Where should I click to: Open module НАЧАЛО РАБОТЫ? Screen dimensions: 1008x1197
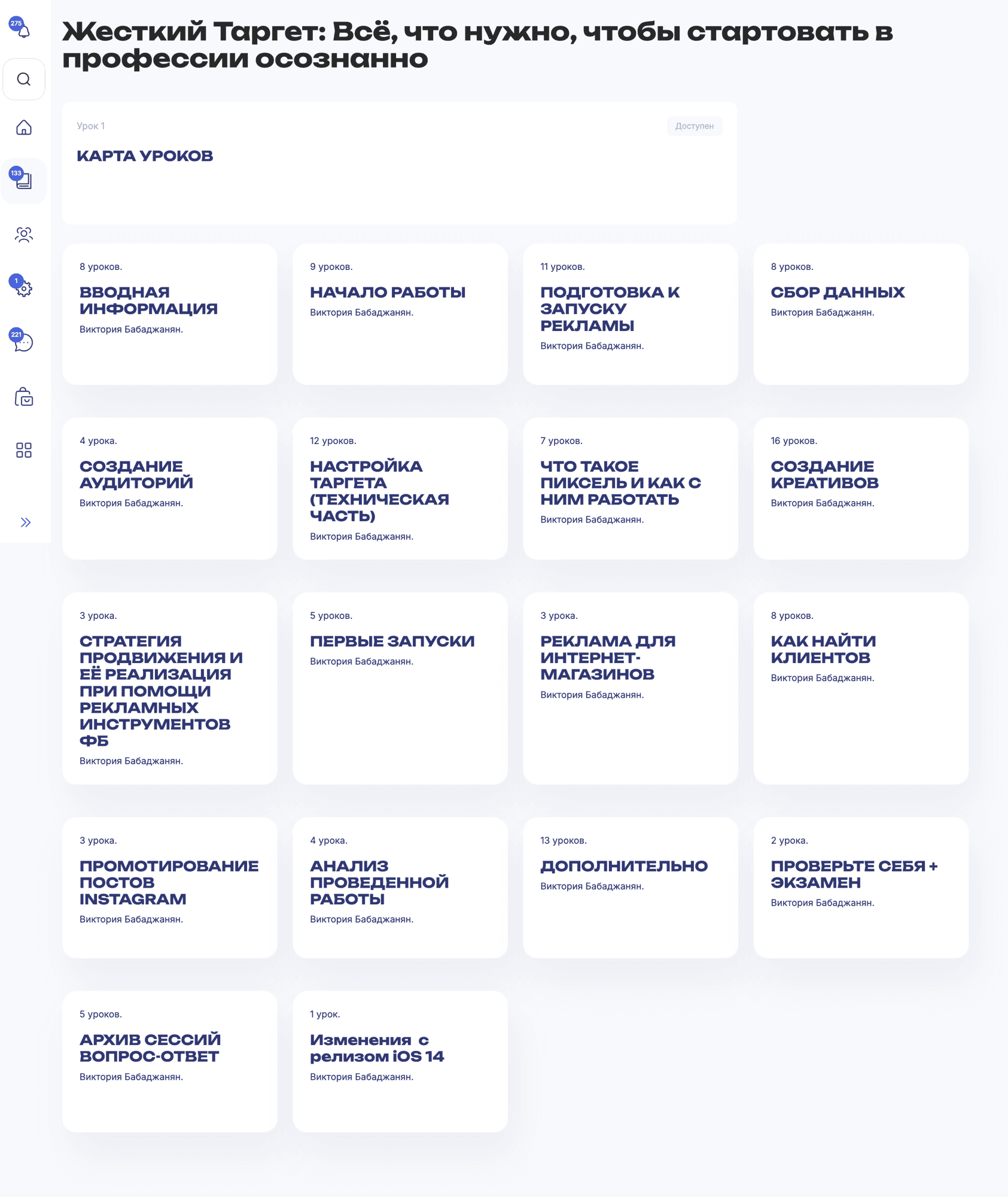(x=400, y=314)
